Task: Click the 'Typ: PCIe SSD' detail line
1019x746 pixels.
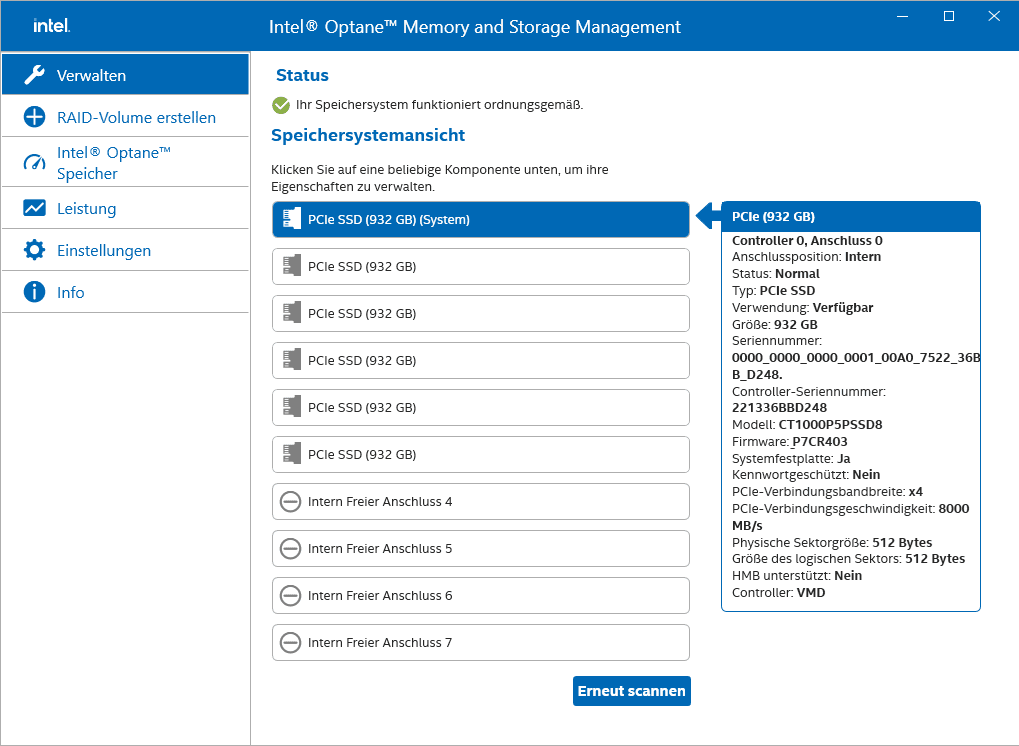Action: [773, 290]
